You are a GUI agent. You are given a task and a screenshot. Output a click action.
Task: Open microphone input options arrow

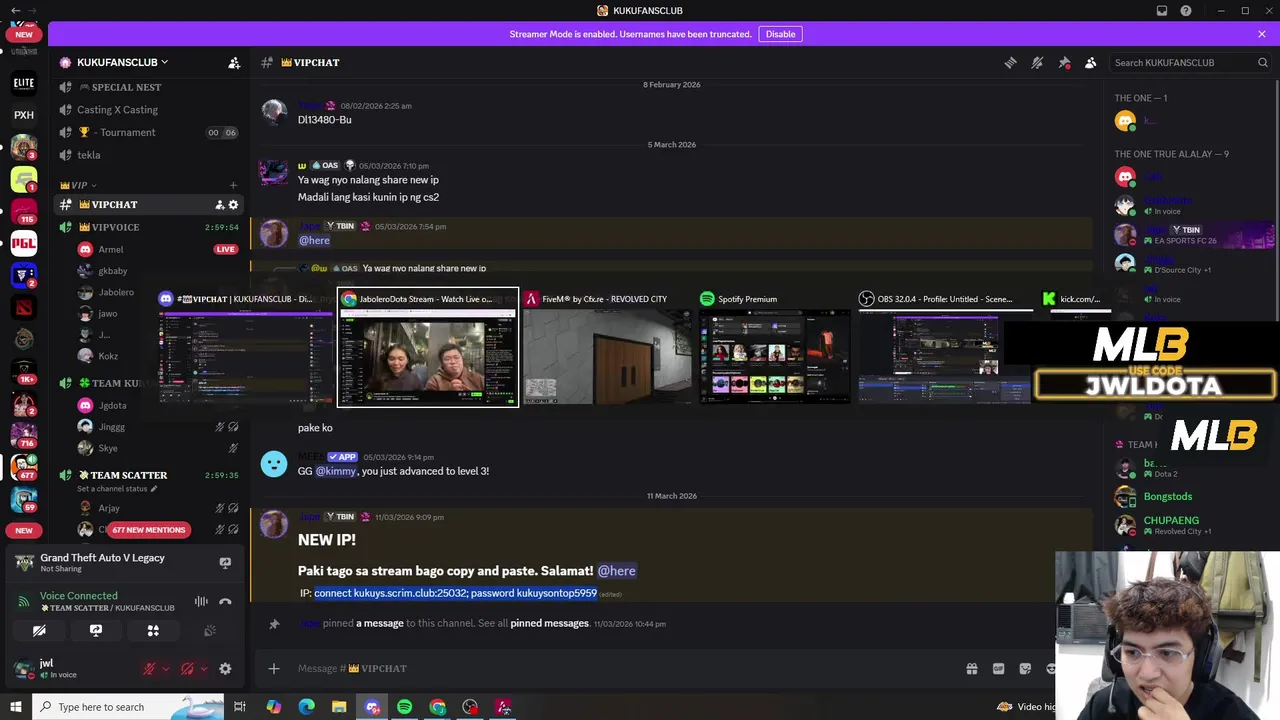point(165,669)
